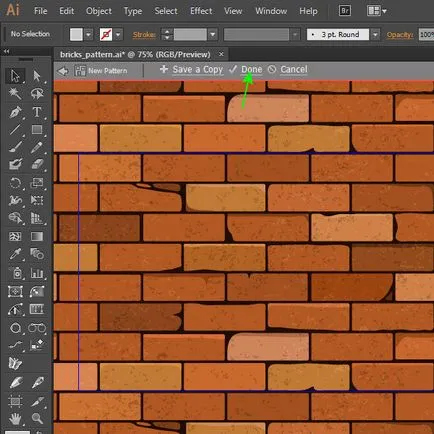The image size is (434, 434).
Task: Open the View menu
Action: [x=233, y=11]
